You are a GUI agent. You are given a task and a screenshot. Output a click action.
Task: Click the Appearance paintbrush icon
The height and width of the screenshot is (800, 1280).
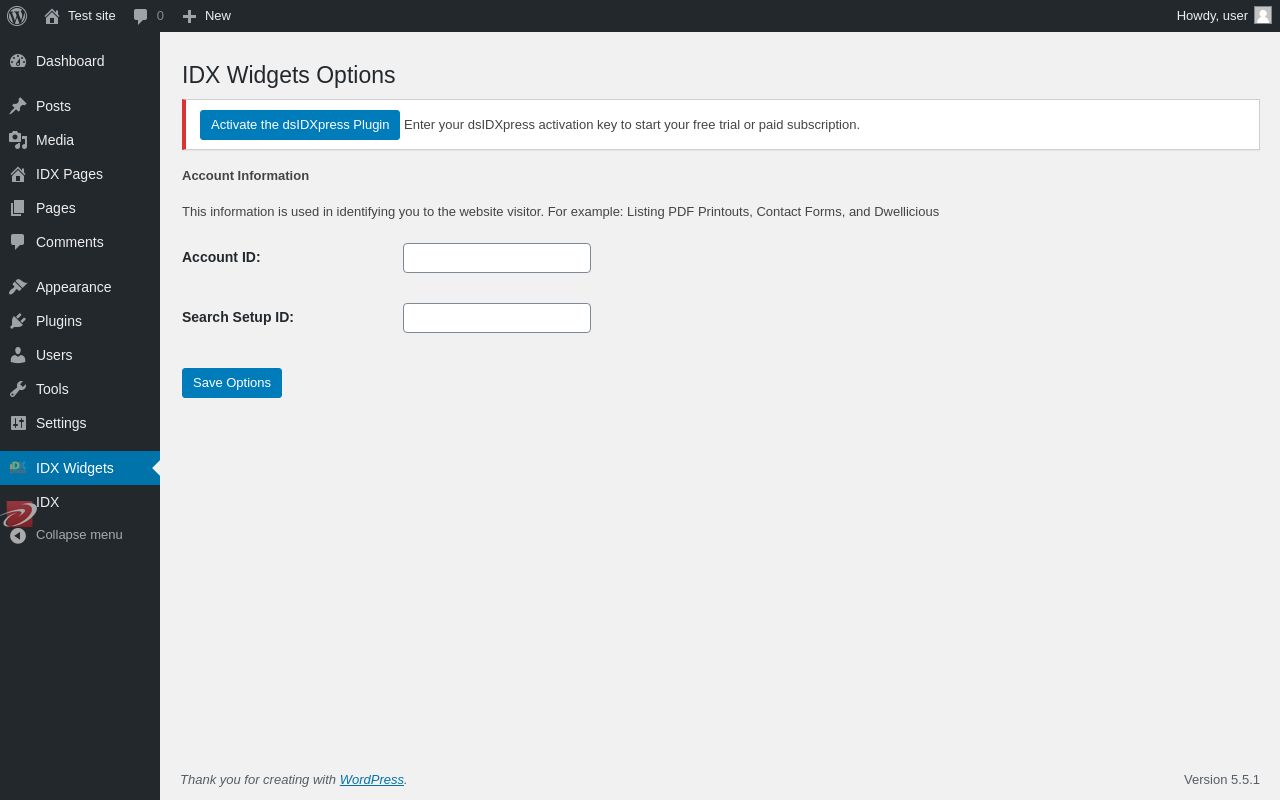pyautogui.click(x=18, y=287)
